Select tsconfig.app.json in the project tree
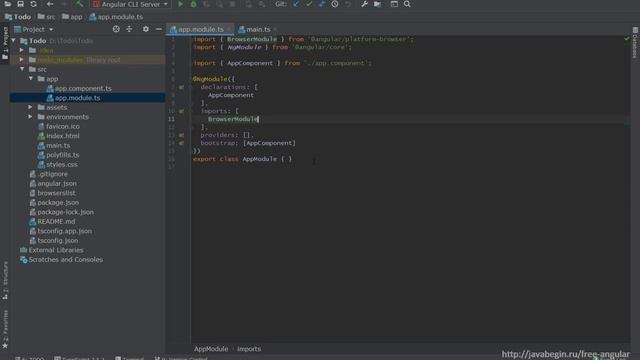Viewport: 640px width, 360px height. [64, 231]
